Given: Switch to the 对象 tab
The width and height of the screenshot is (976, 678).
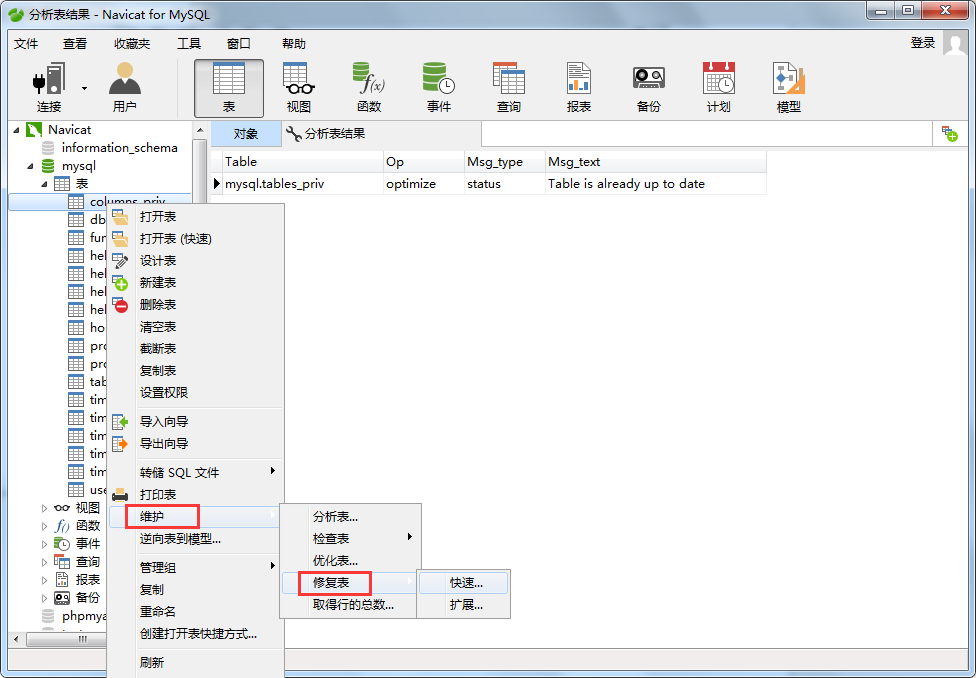Looking at the screenshot, I should tap(246, 134).
